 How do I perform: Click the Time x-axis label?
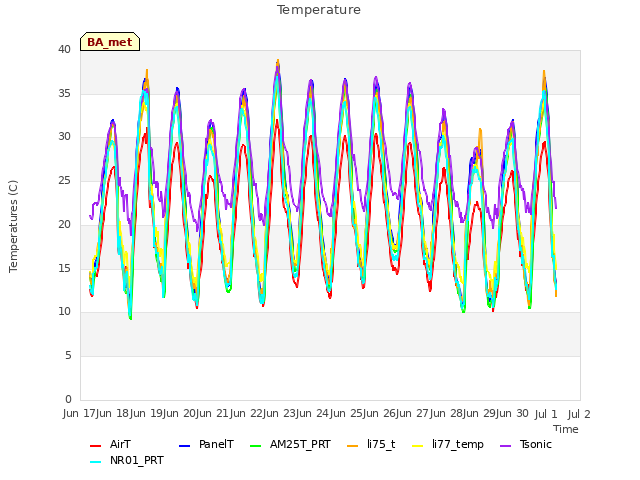pyautogui.click(x=566, y=429)
